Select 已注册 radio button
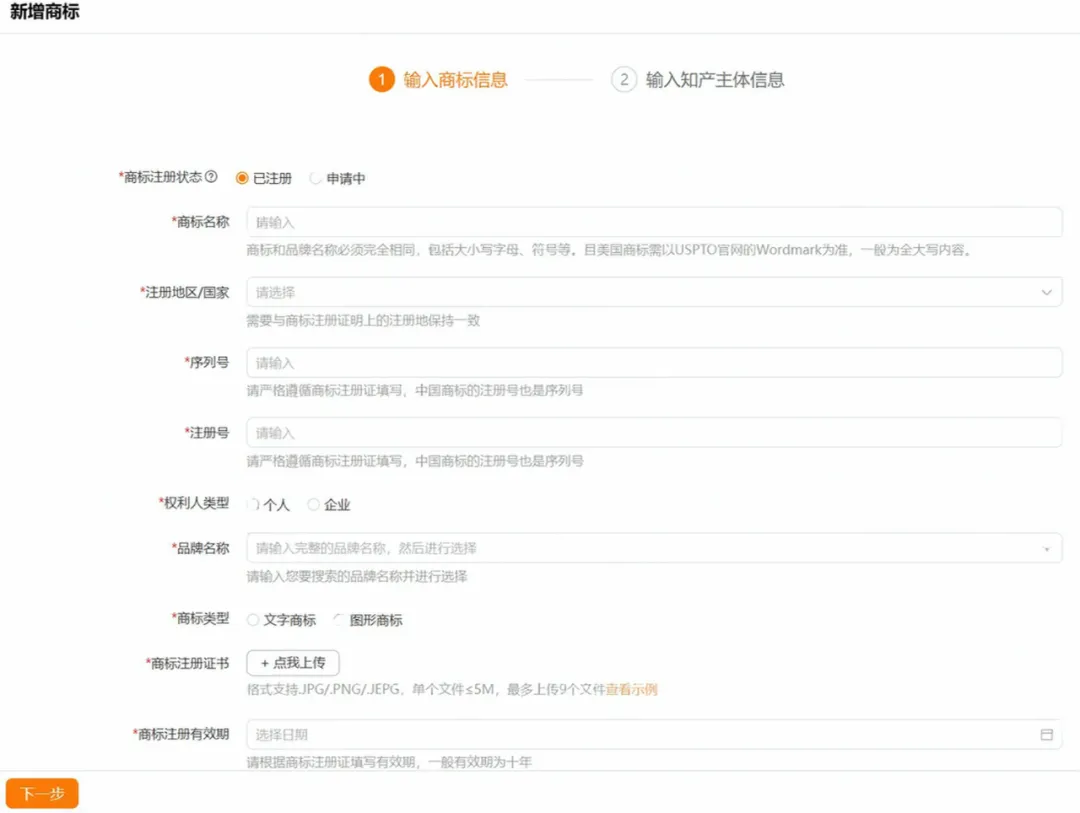 242,178
